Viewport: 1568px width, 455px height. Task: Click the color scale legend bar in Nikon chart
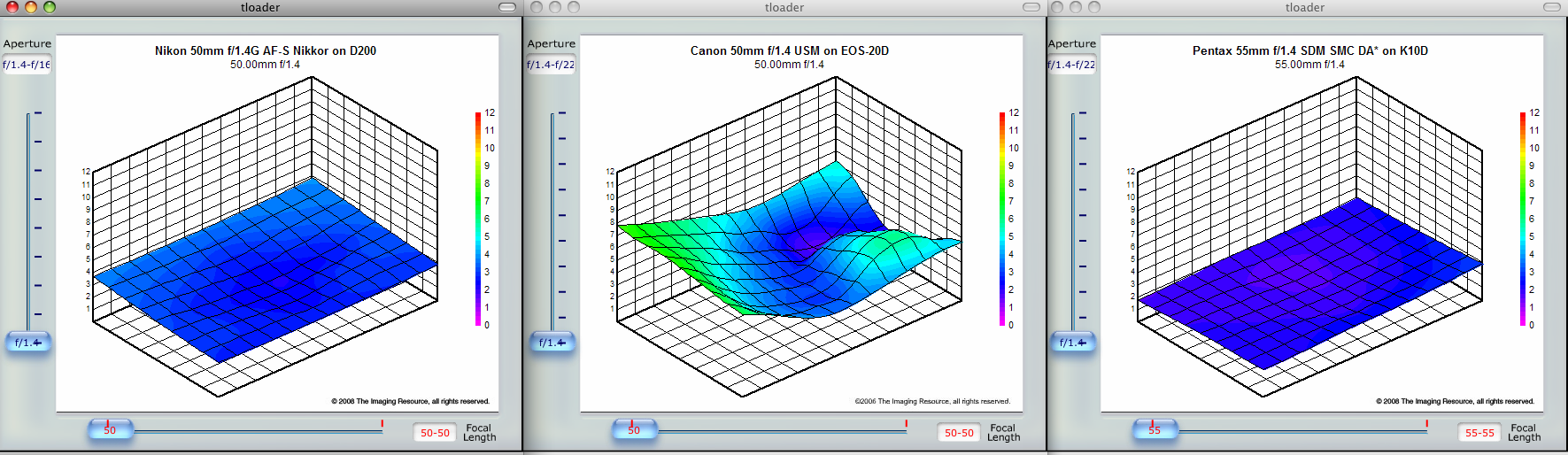click(x=478, y=219)
